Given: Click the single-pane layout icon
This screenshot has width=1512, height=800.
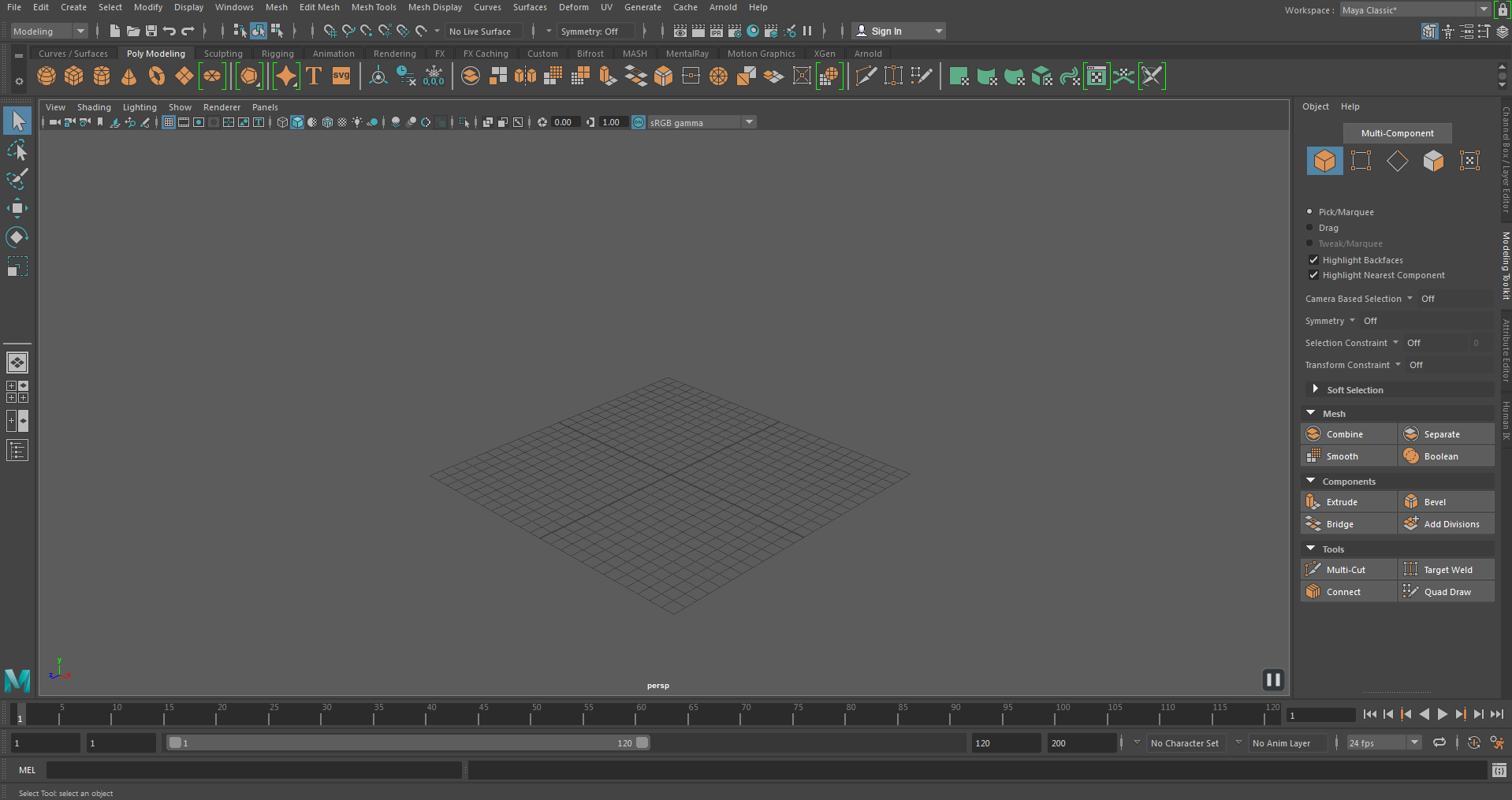Looking at the screenshot, I should coord(17,363).
